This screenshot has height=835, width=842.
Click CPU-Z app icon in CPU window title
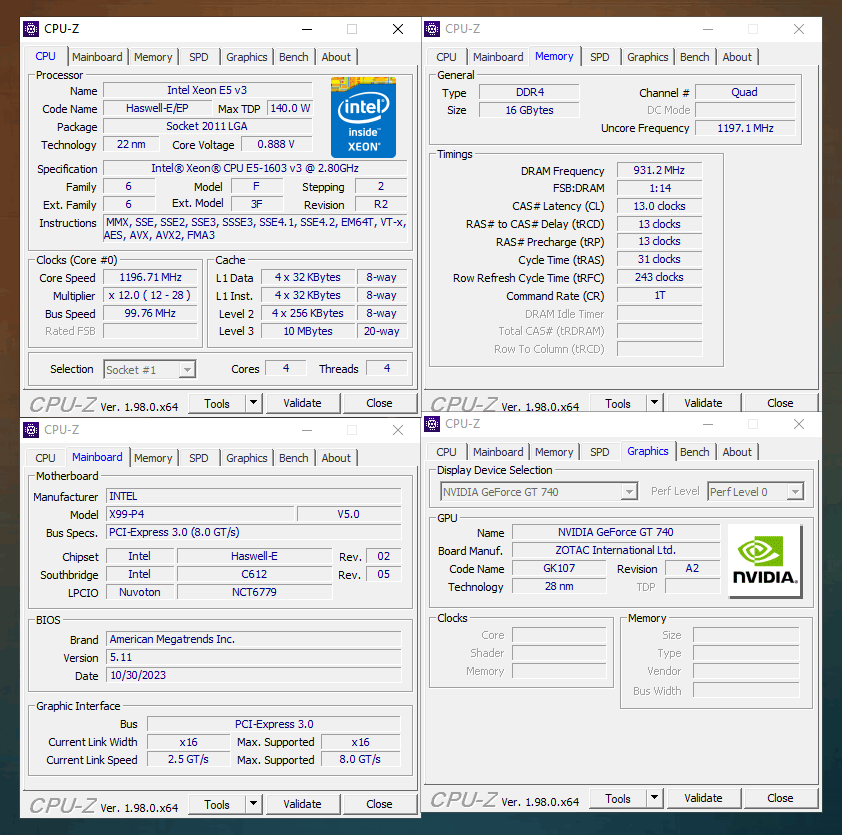coord(31,29)
